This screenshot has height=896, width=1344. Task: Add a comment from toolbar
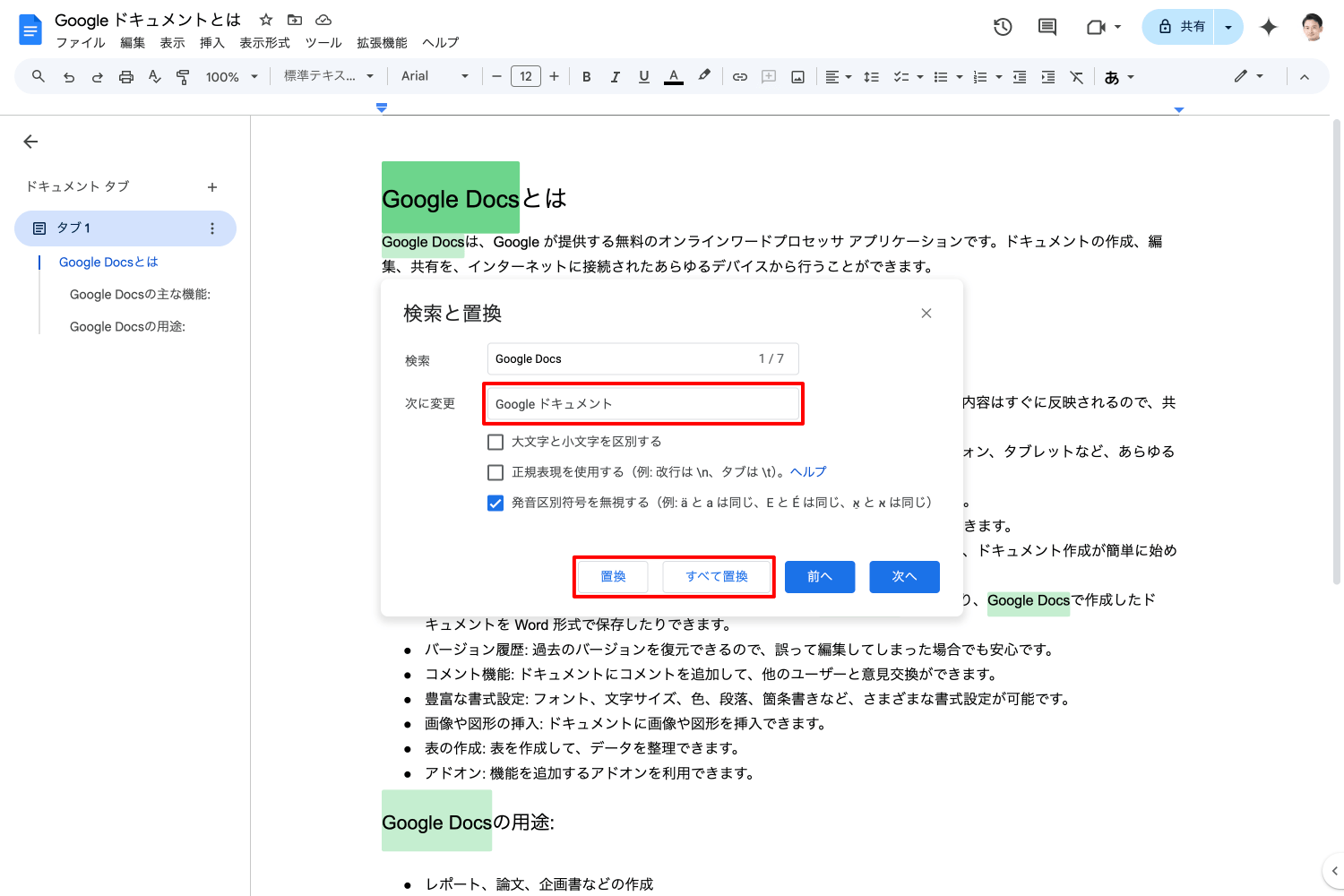coord(769,77)
